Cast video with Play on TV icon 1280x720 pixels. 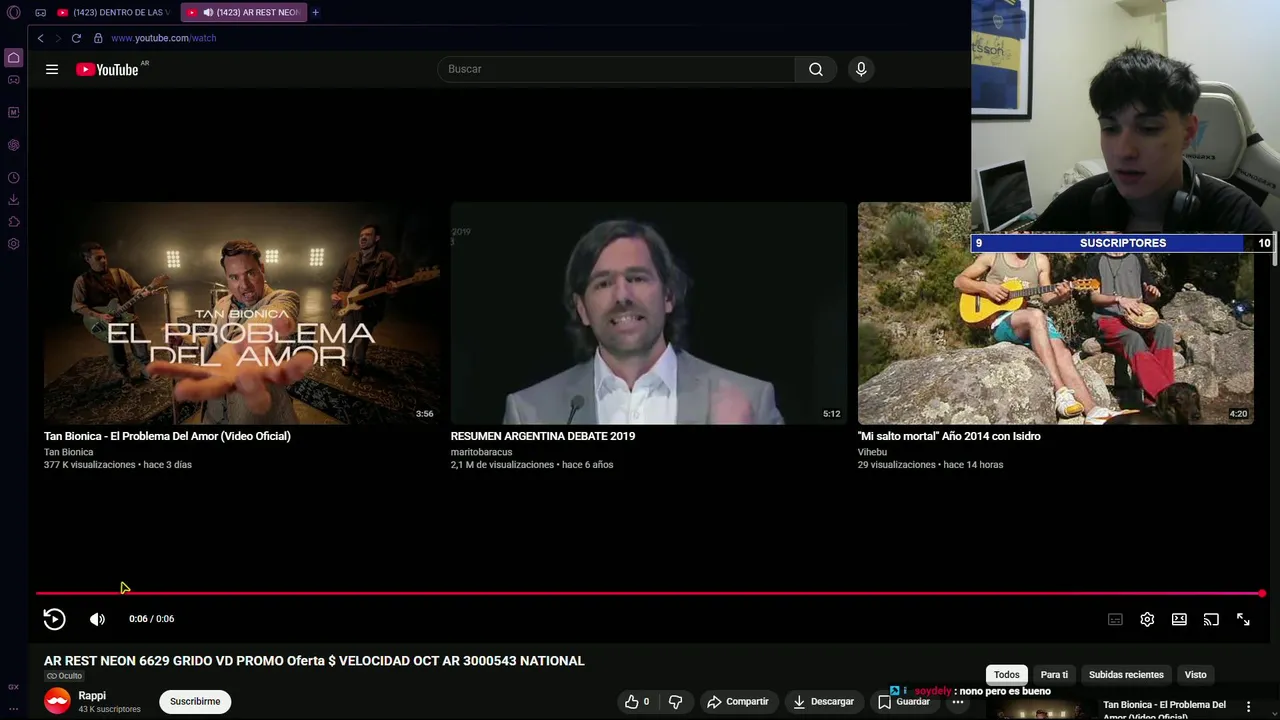pyautogui.click(x=1211, y=619)
